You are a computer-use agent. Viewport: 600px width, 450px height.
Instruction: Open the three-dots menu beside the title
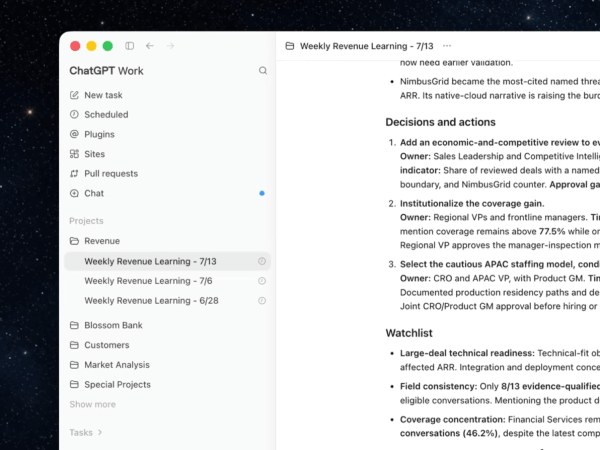[447, 46]
